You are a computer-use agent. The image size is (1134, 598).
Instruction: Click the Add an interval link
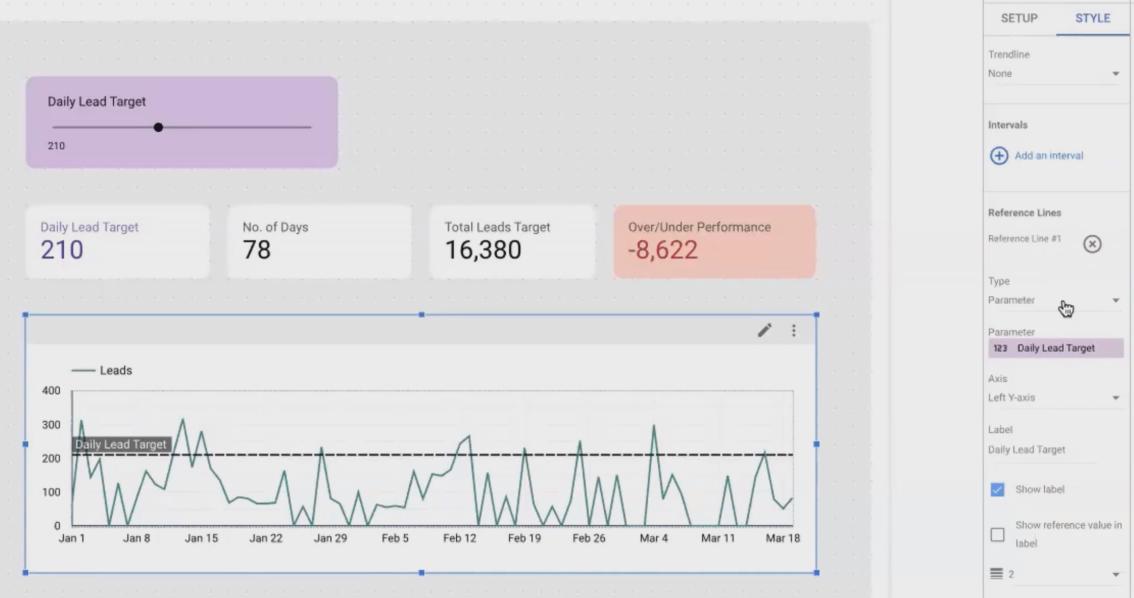[1046, 155]
